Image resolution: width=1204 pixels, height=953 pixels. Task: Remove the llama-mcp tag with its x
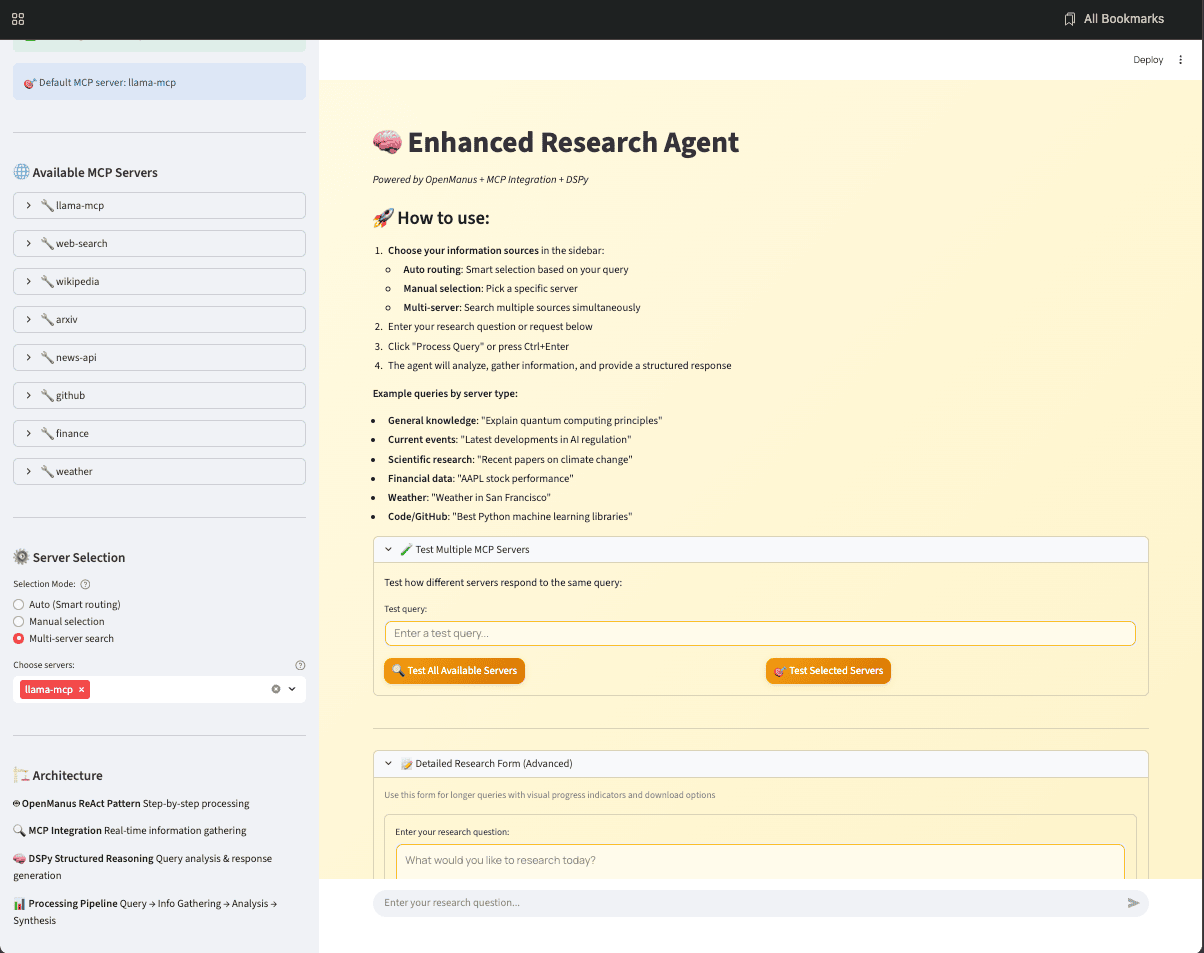(x=82, y=689)
